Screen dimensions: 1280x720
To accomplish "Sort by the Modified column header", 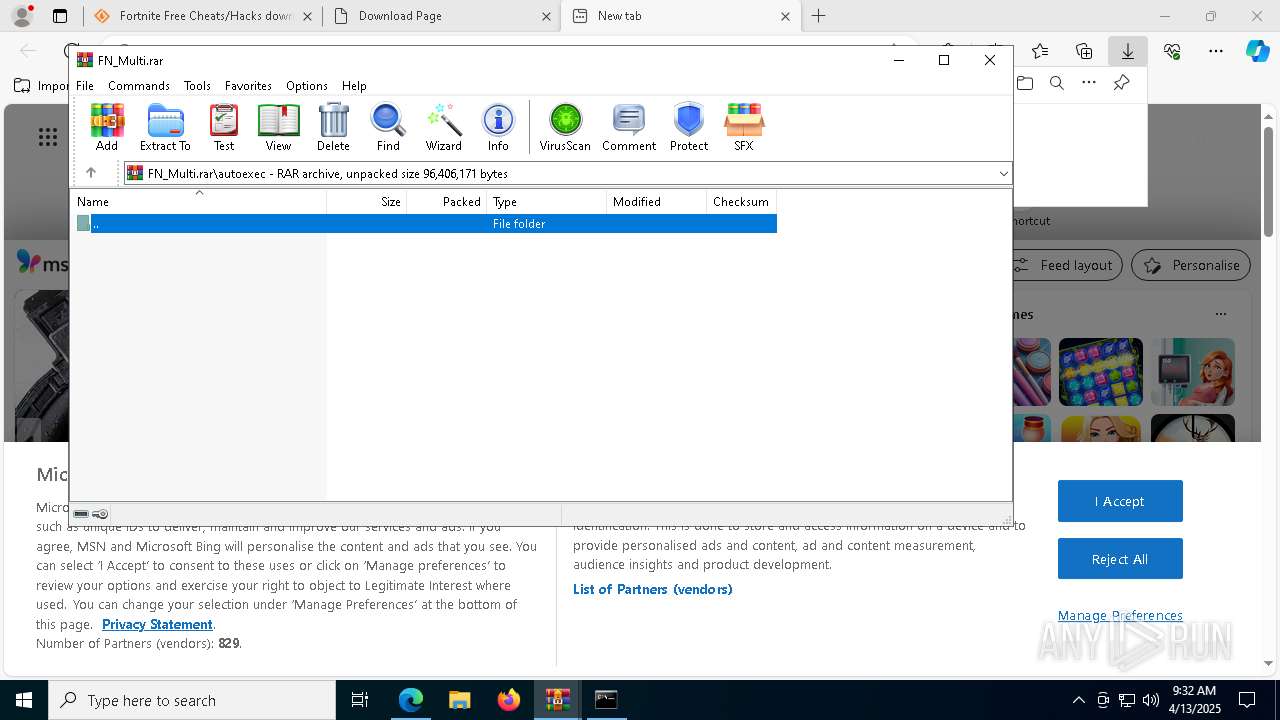I will [x=657, y=202].
